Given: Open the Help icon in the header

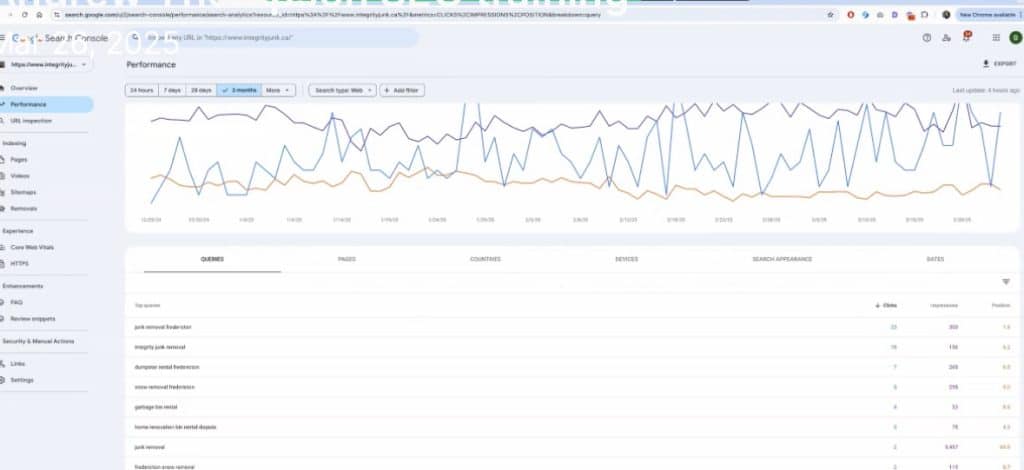Looking at the screenshot, I should [x=927, y=38].
